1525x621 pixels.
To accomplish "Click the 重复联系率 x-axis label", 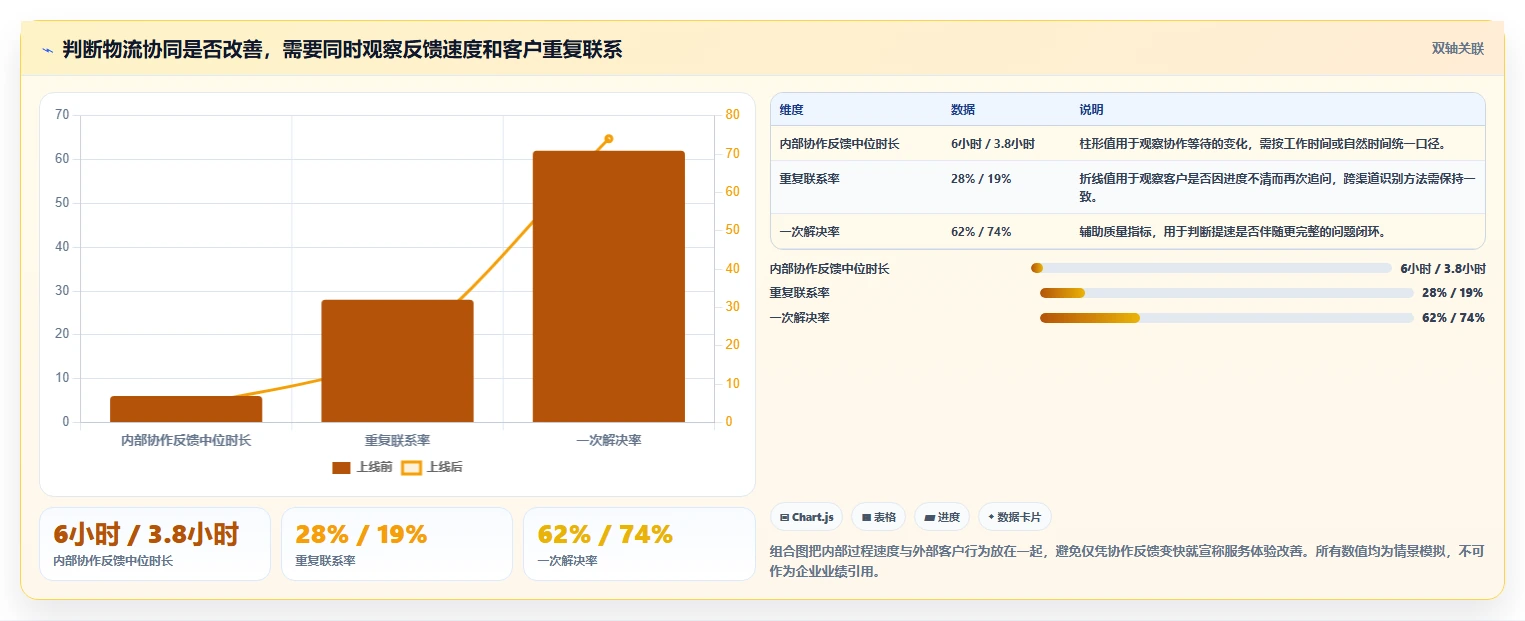I will point(397,440).
